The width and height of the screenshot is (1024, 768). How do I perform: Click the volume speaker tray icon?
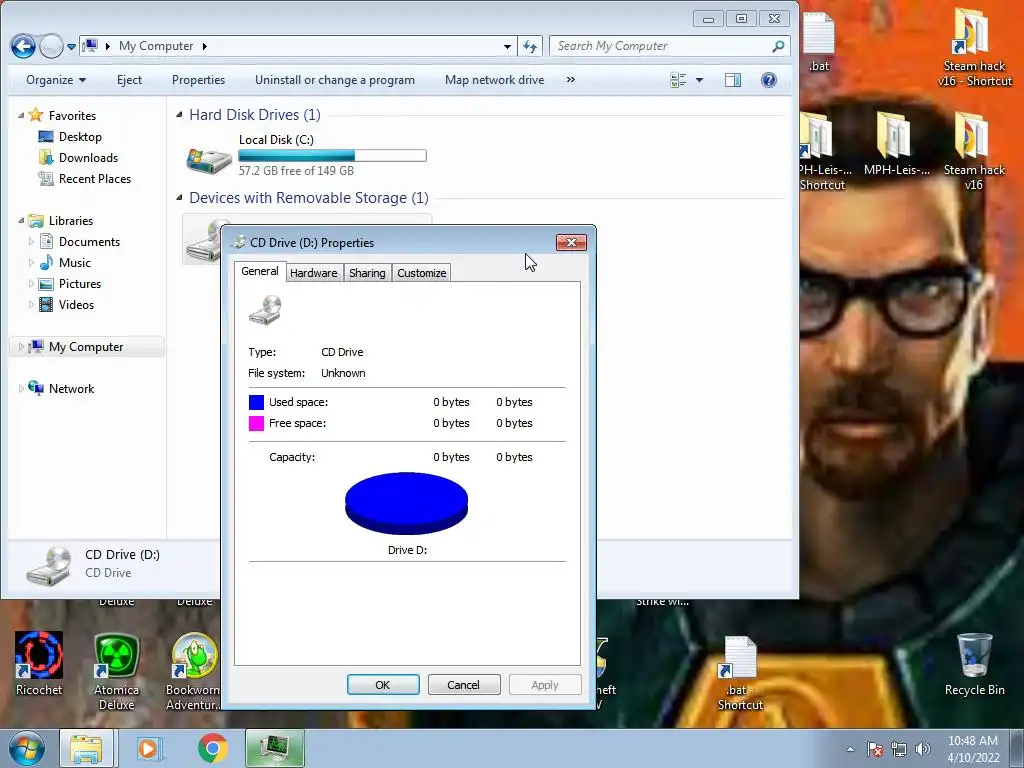point(923,749)
